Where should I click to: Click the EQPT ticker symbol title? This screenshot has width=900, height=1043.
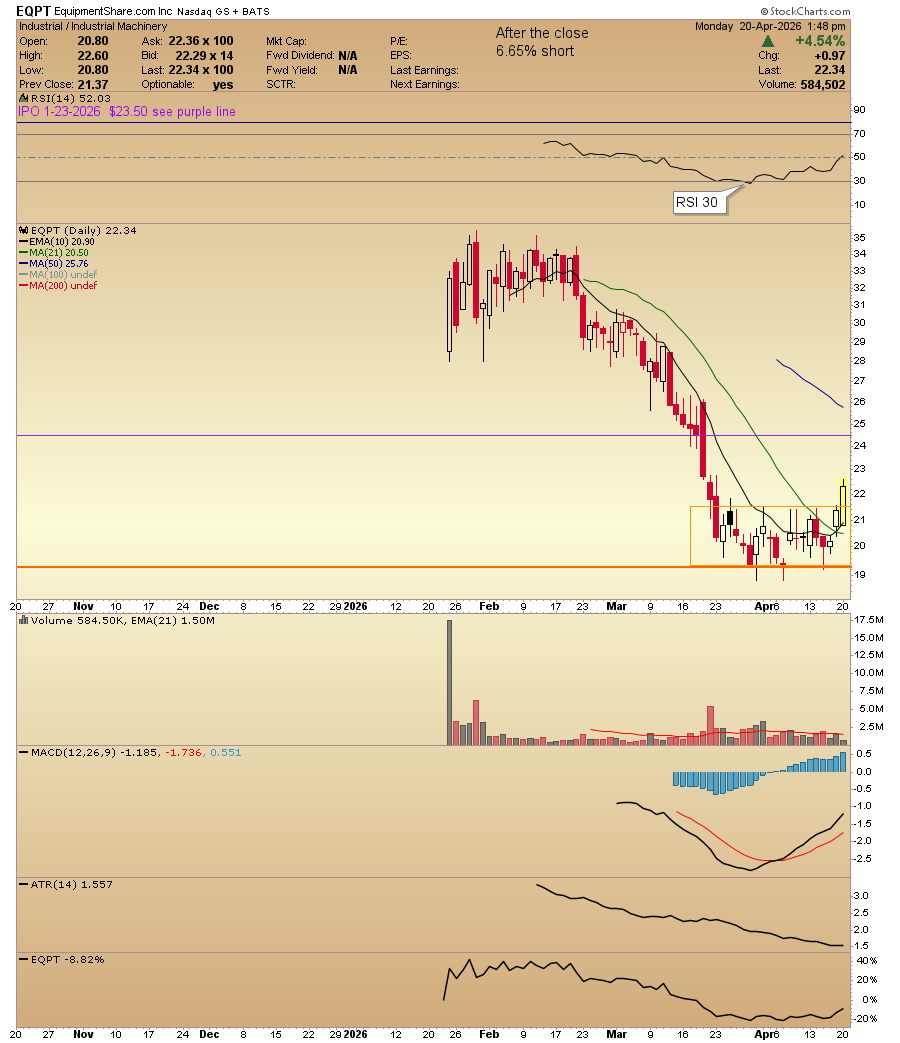33,11
